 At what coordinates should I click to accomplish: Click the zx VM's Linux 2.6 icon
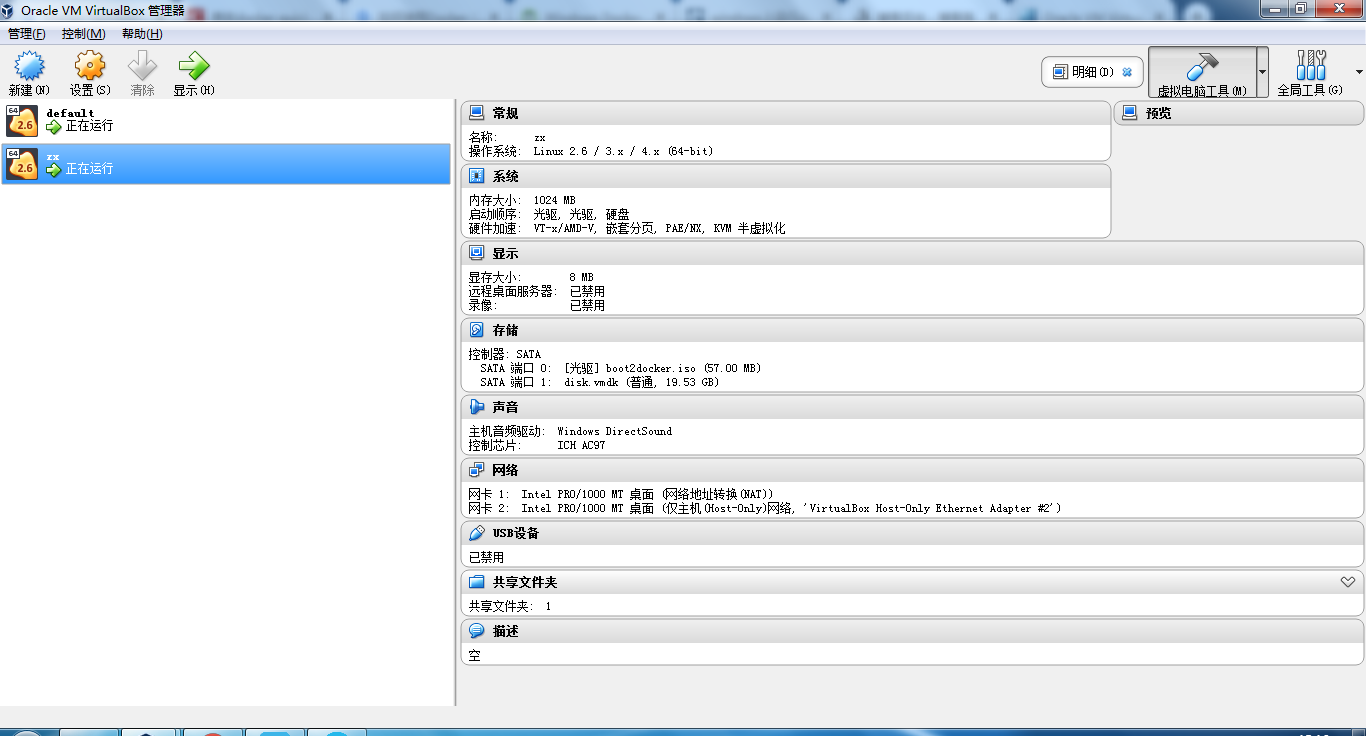click(22, 163)
